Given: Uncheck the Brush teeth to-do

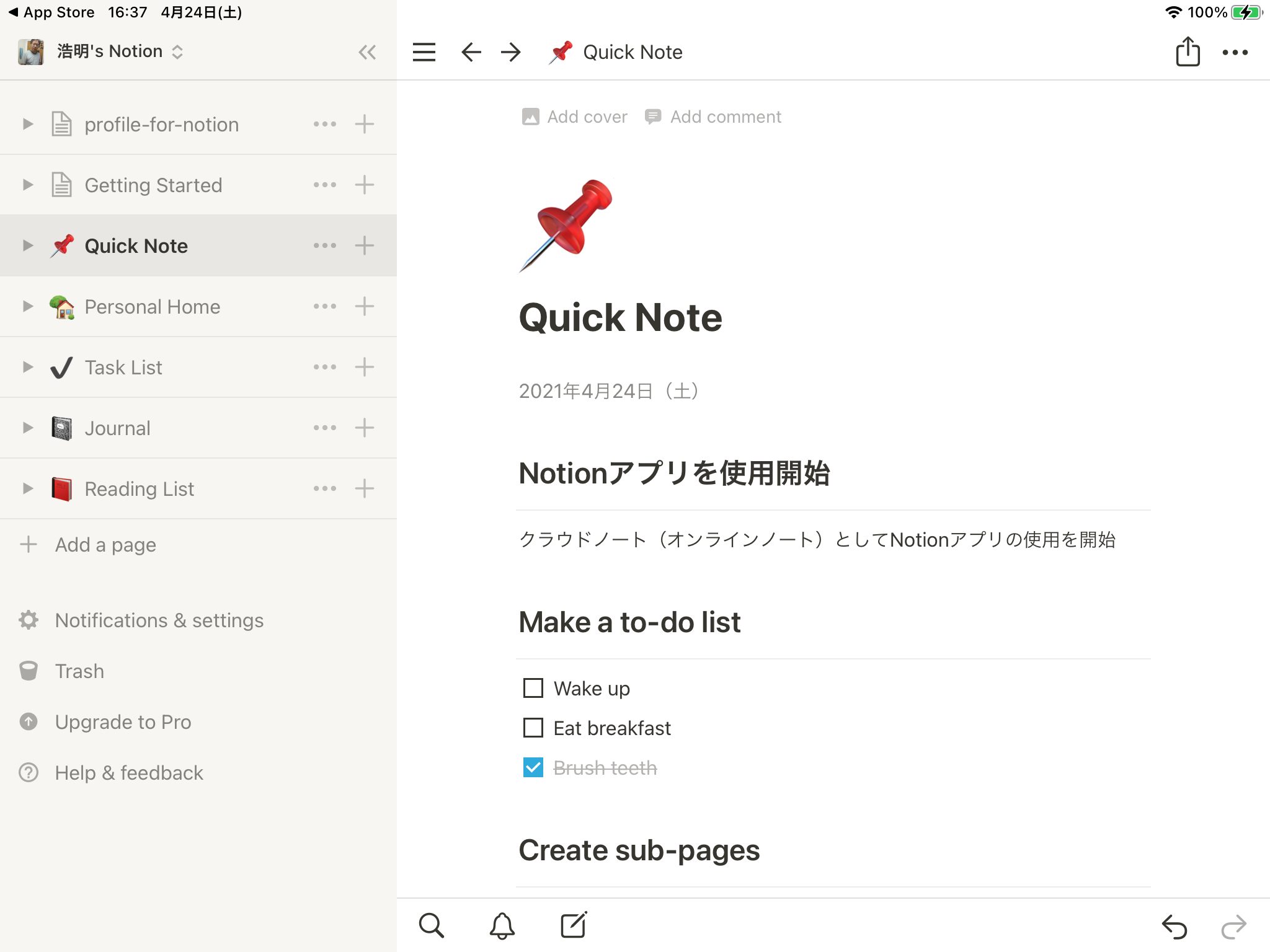Looking at the screenshot, I should pyautogui.click(x=533, y=767).
